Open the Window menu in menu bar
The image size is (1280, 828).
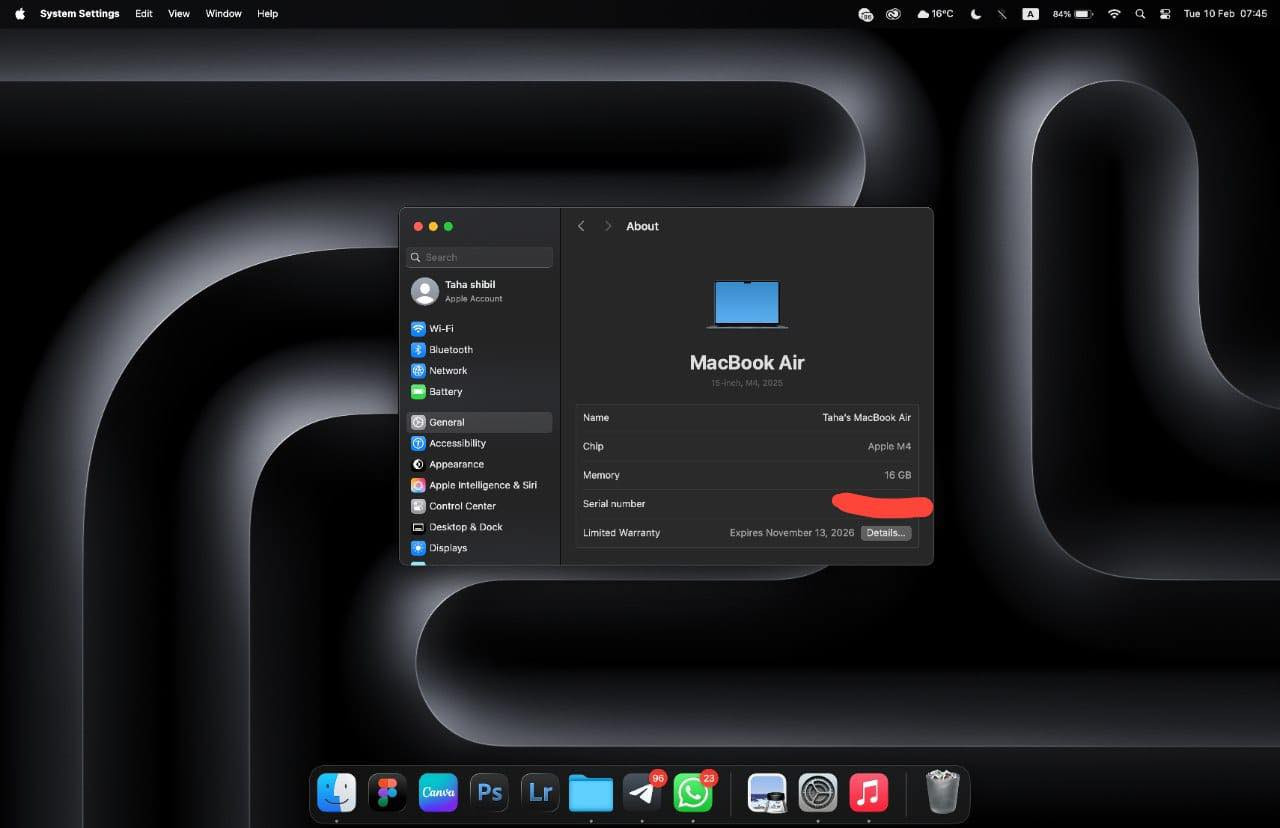(x=223, y=14)
